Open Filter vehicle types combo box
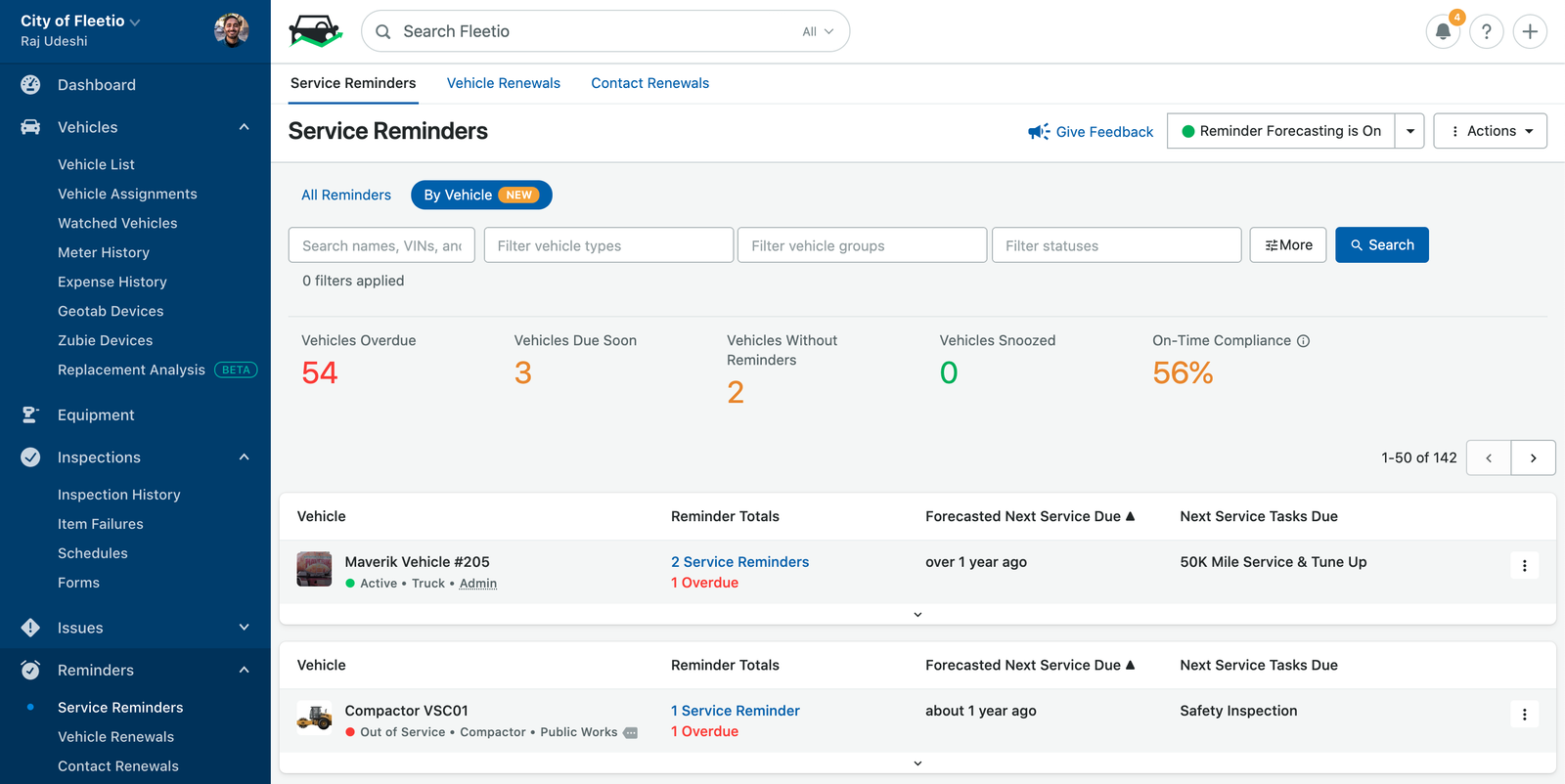This screenshot has height=784, width=1565. click(608, 245)
